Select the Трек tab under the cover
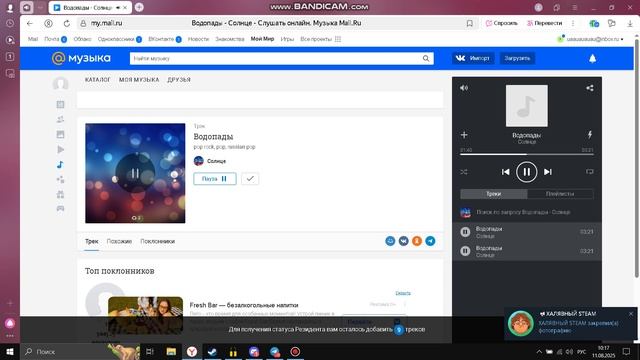Viewport: 640px width, 360px height. pos(91,241)
